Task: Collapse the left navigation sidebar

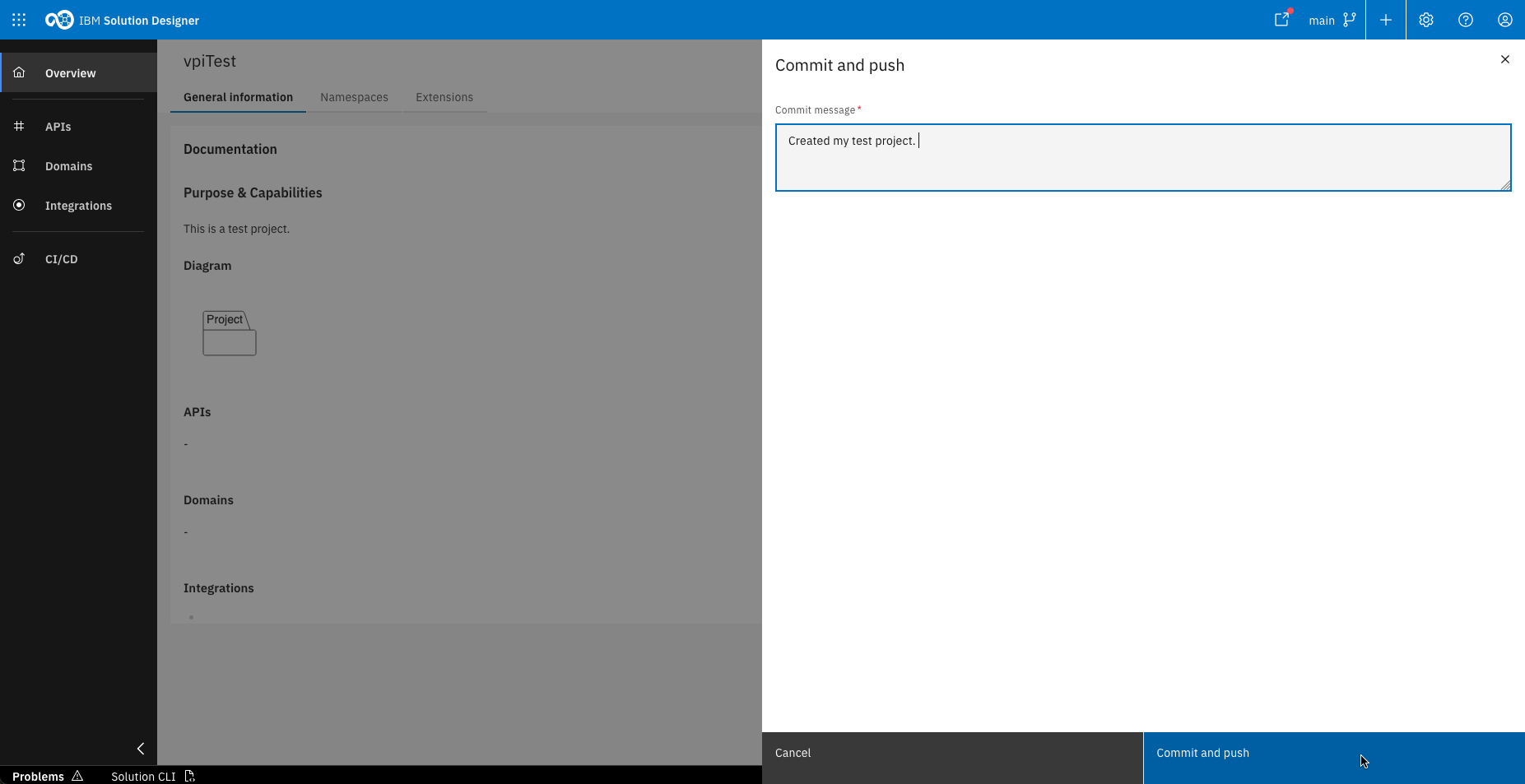Action: pos(140,749)
